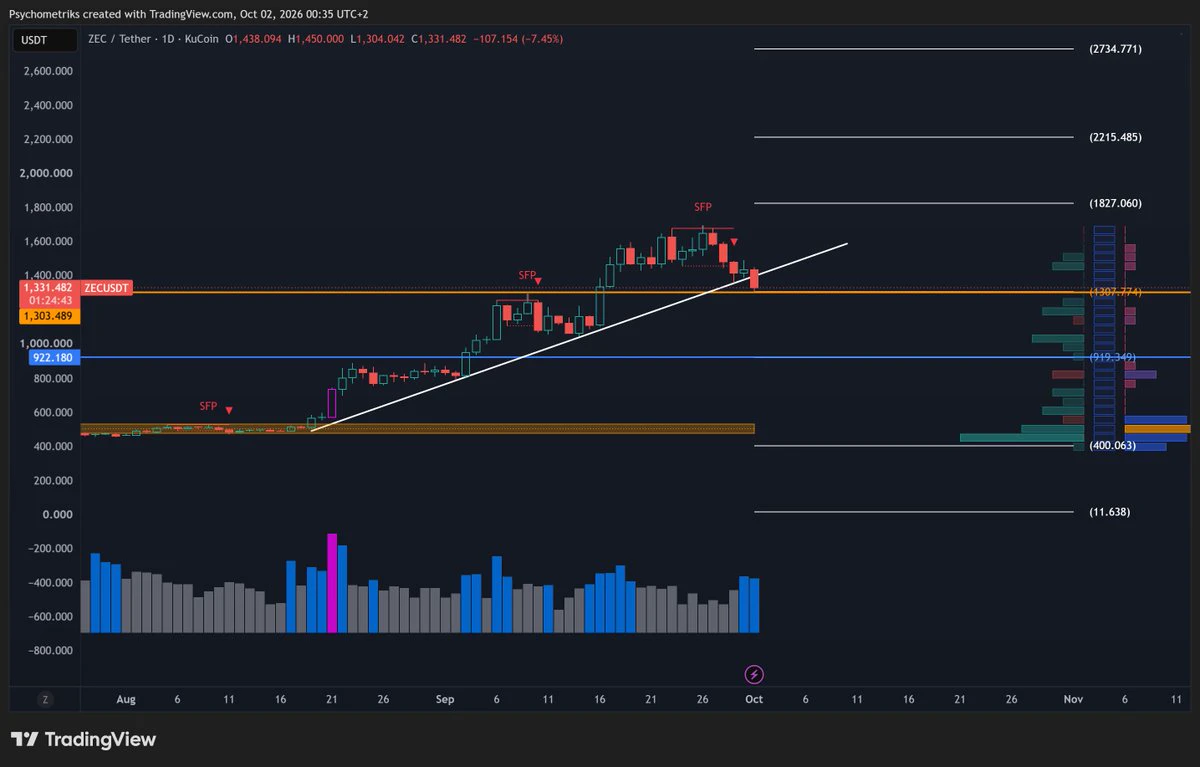Click the change value −107.154 (−7.45%)
Viewport: 1200px width, 767px height.
pos(520,39)
